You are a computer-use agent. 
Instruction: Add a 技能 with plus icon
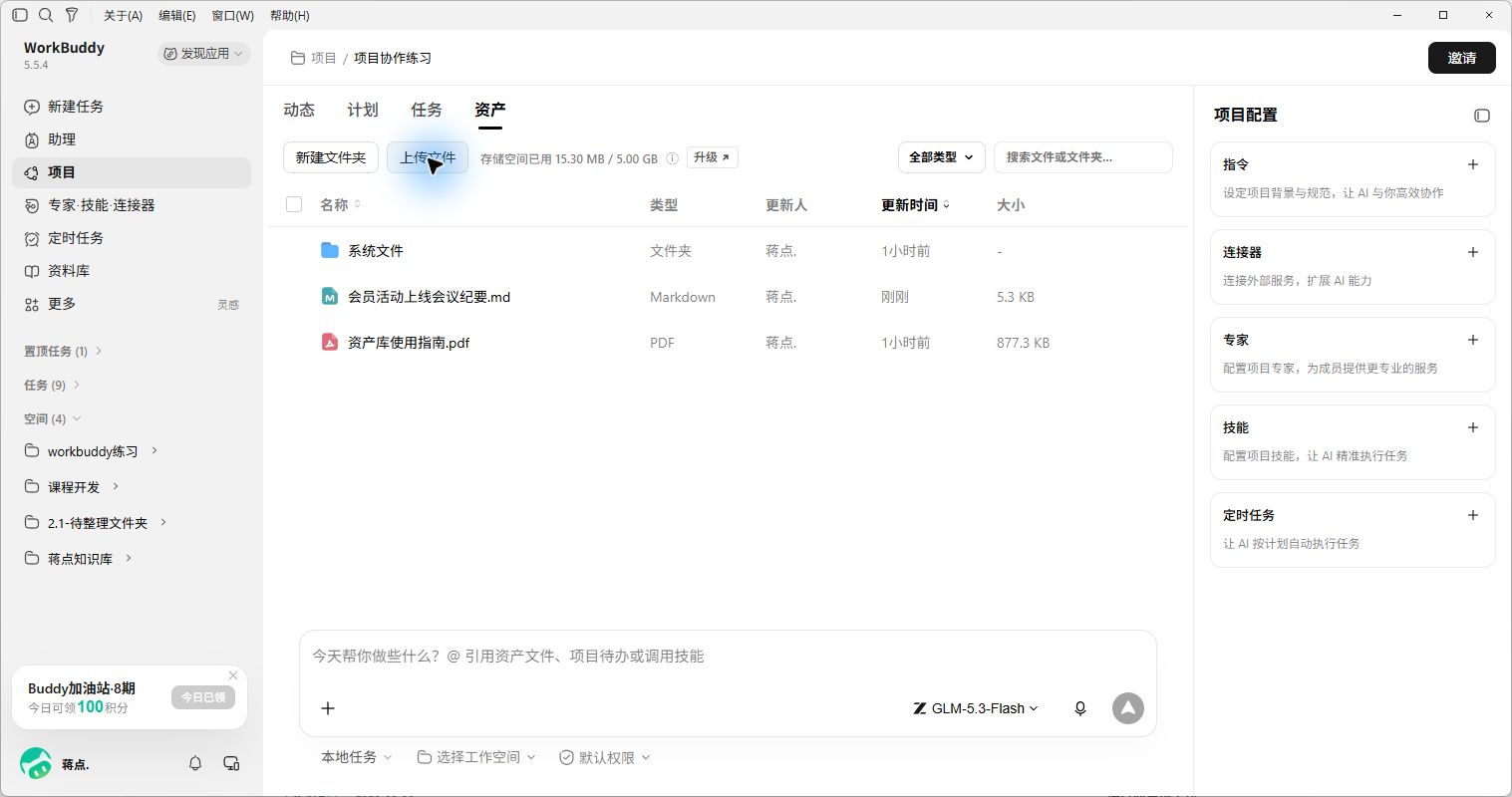point(1473,427)
